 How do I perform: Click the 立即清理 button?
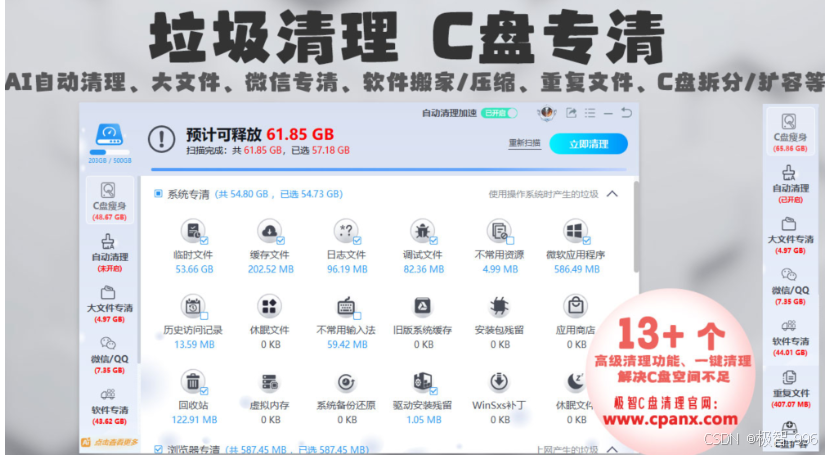[x=588, y=144]
